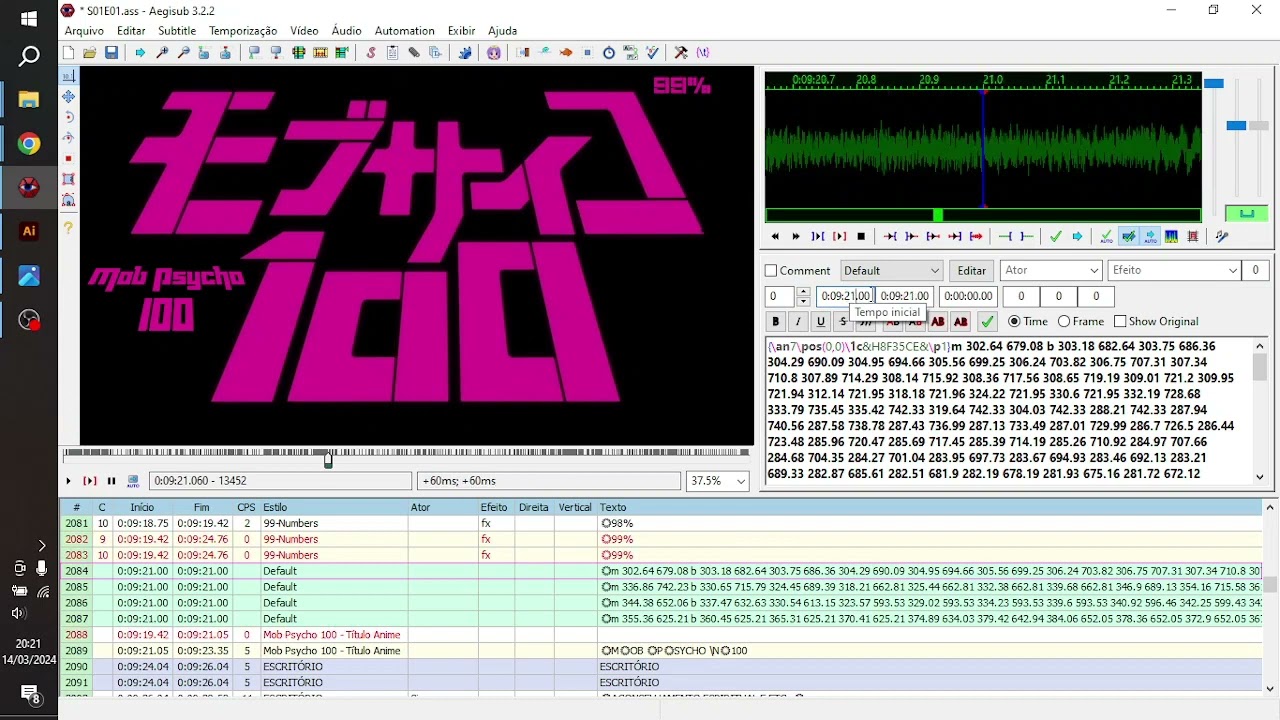Image resolution: width=1280 pixels, height=720 pixels.
Task: Open the Shift Times toolbar icon
Action: click(521, 52)
